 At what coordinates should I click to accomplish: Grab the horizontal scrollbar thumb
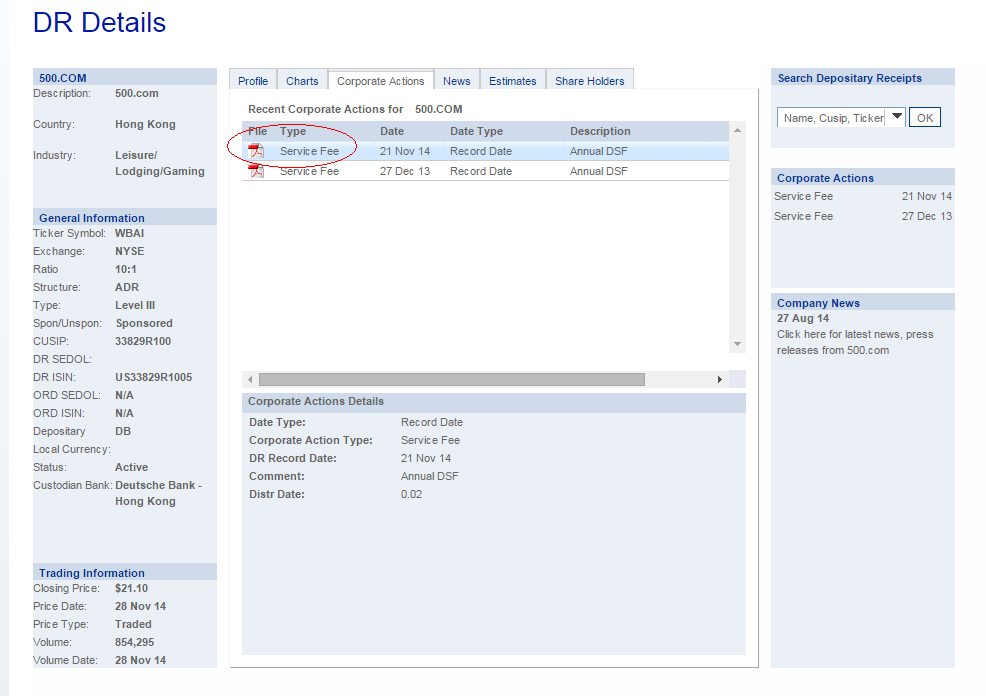pyautogui.click(x=451, y=380)
